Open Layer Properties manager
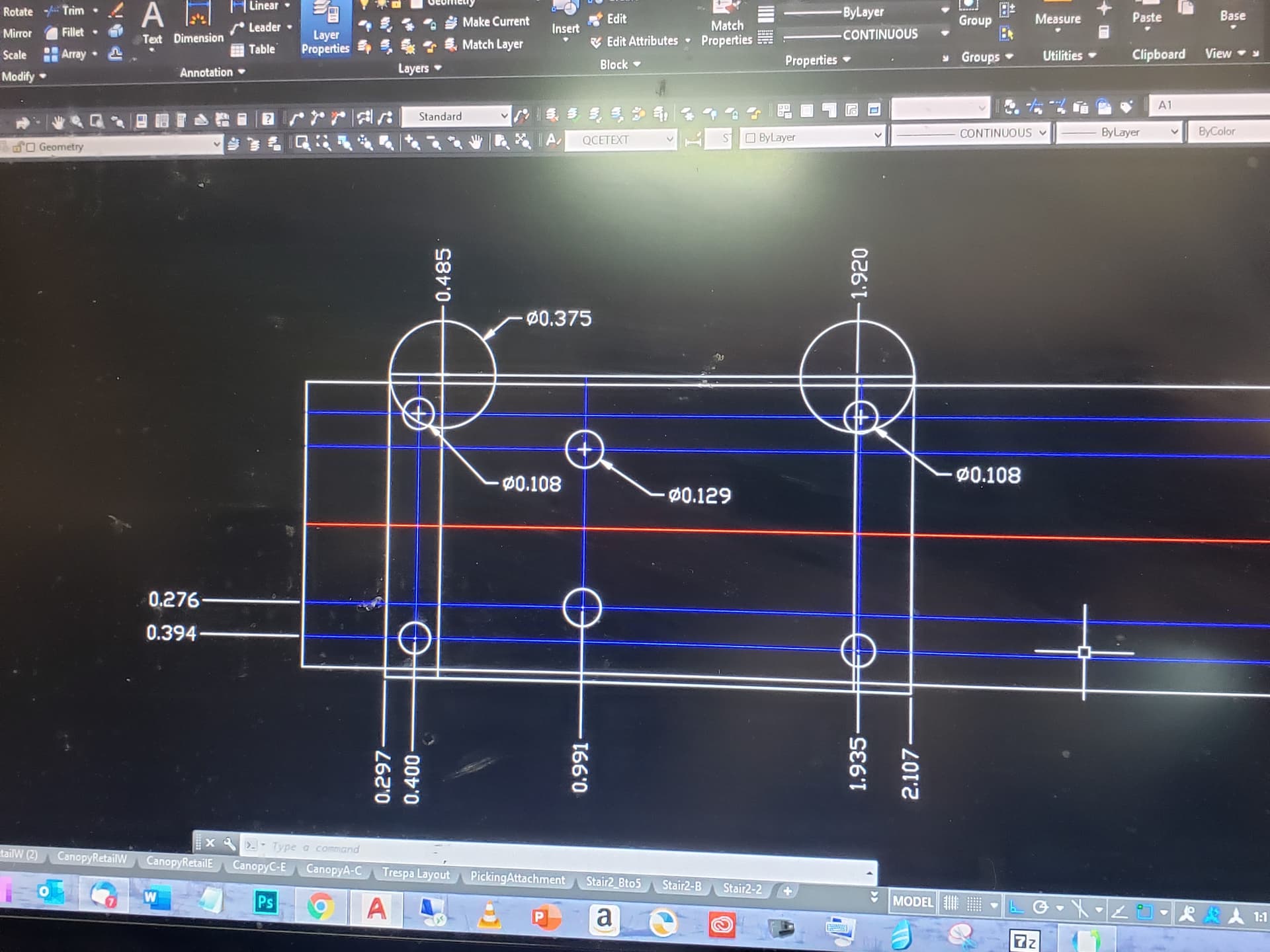1270x952 pixels. coord(325,29)
